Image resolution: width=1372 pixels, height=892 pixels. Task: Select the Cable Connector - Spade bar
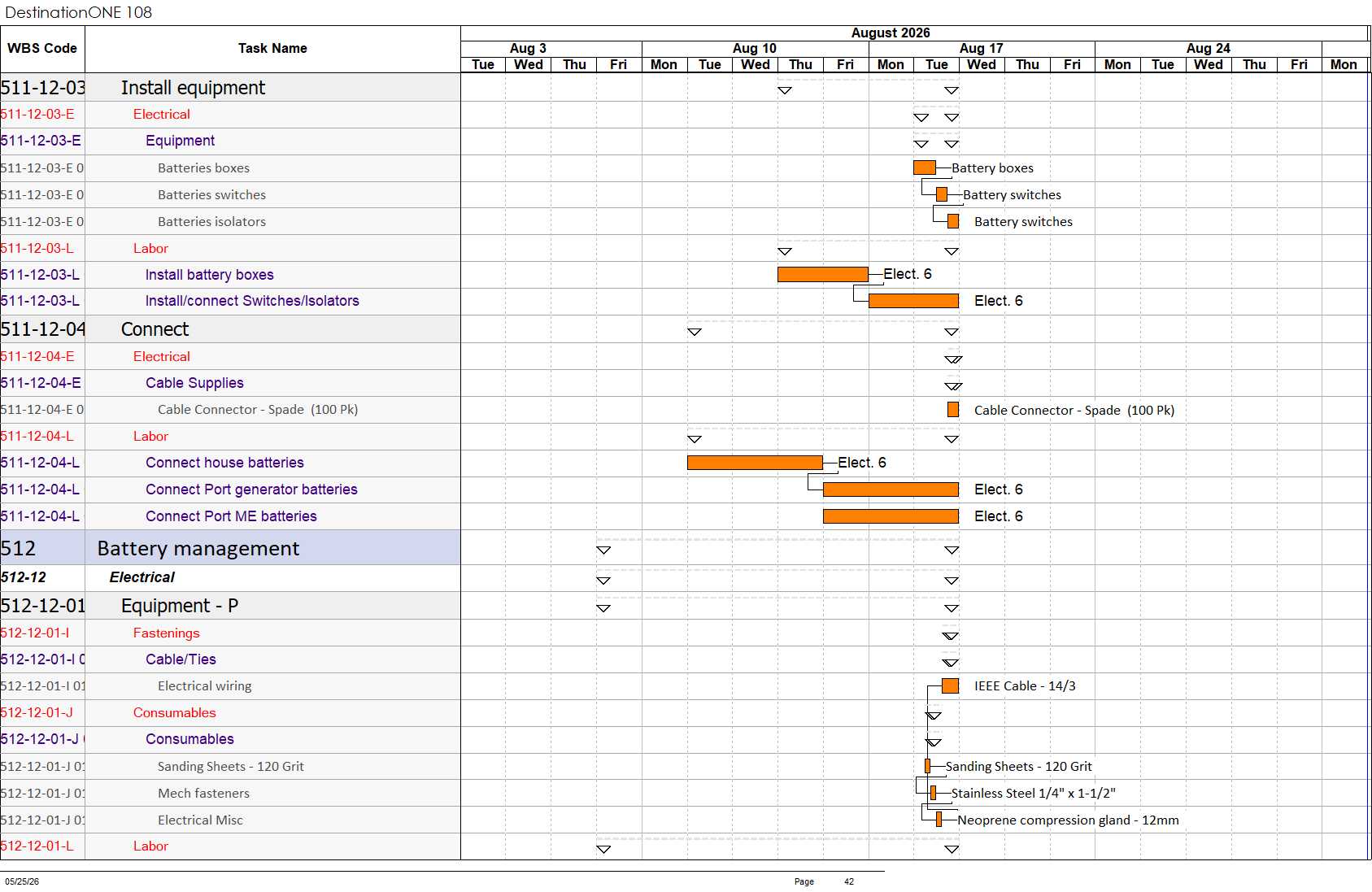[953, 410]
